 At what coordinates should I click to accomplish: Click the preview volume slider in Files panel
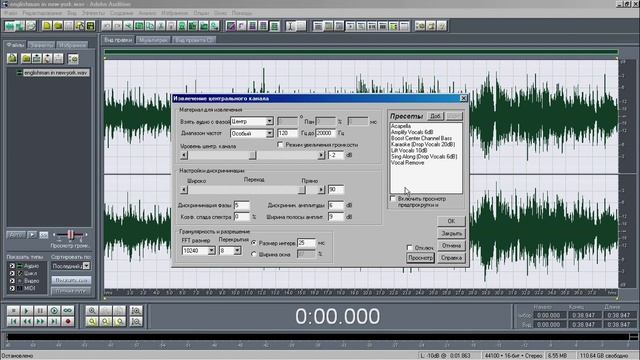pyautogui.click(x=71, y=235)
